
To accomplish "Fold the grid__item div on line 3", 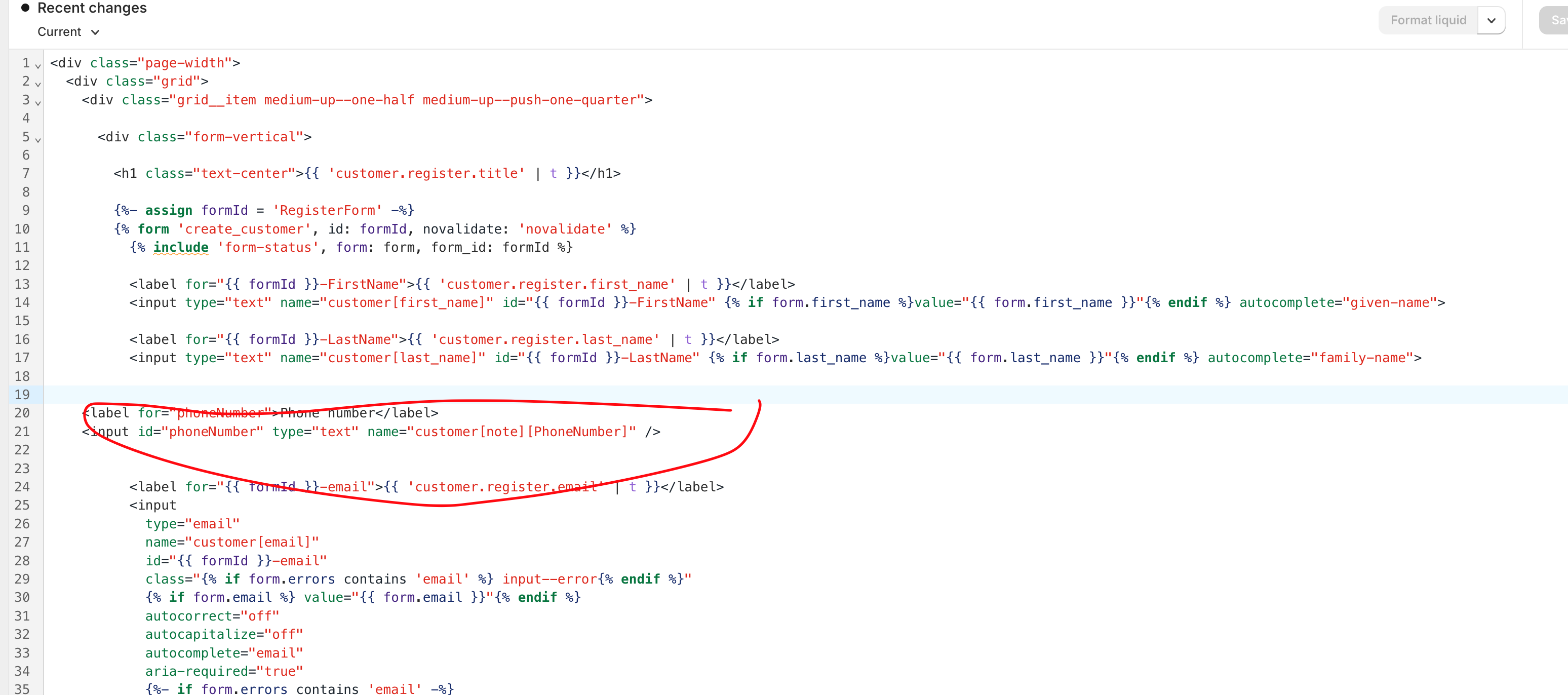I will pyautogui.click(x=38, y=102).
